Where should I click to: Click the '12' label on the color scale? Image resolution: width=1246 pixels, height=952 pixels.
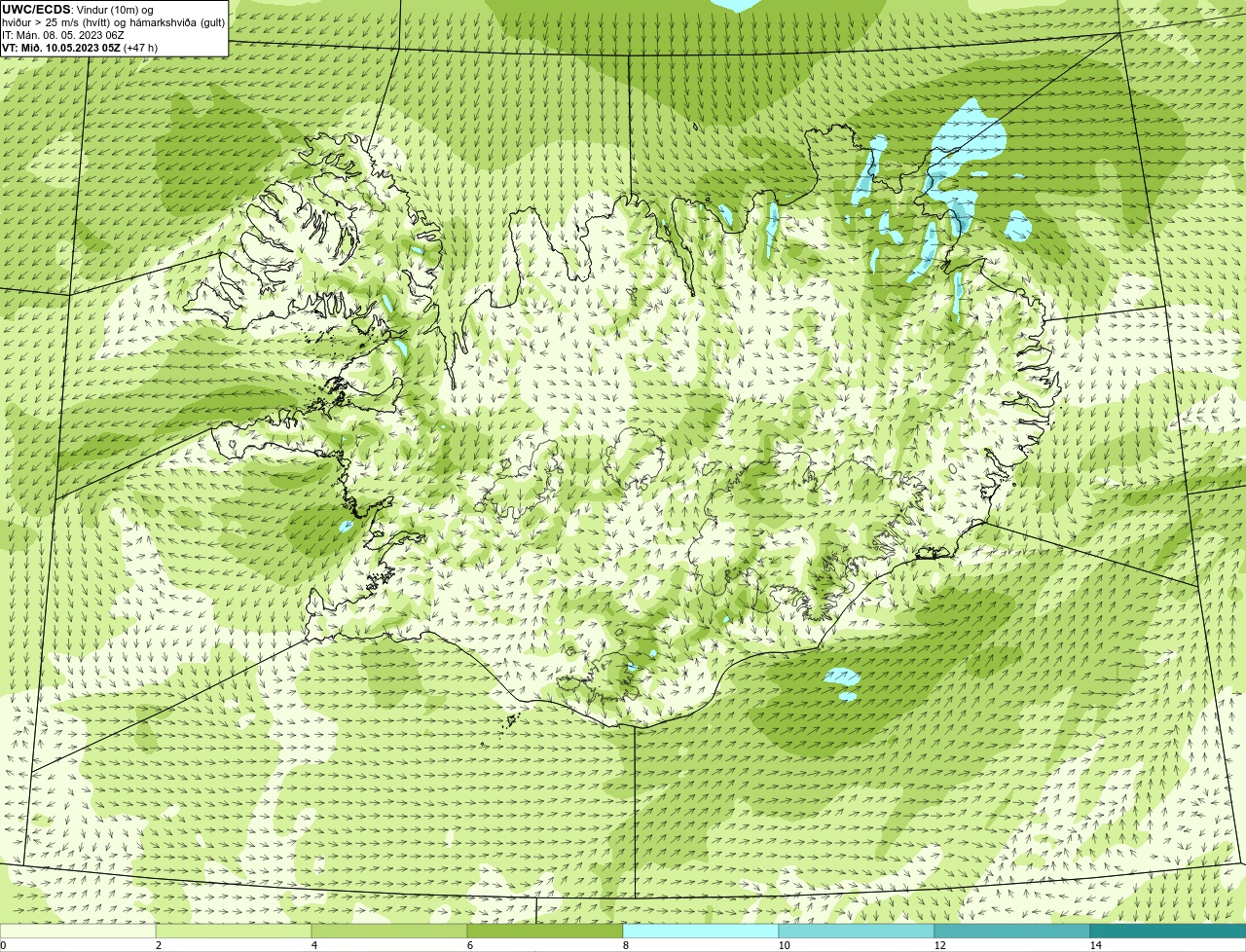[939, 945]
